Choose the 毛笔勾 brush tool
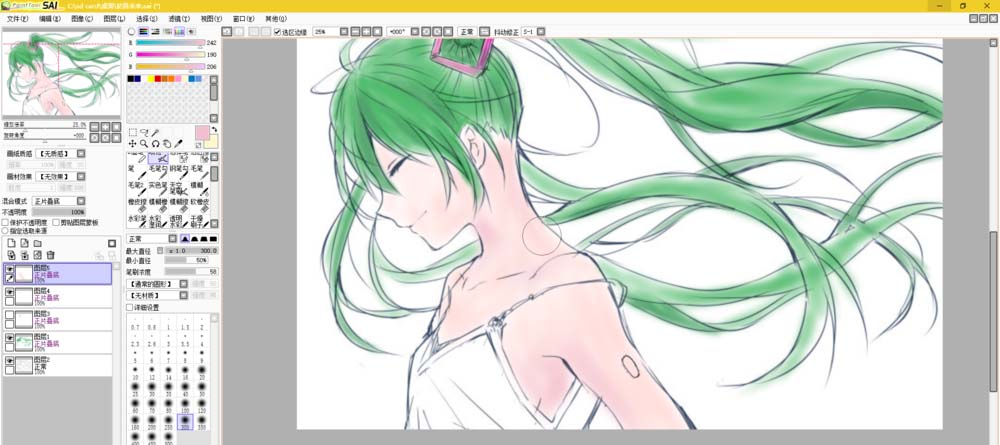This screenshot has width=1000, height=445. [x=159, y=171]
